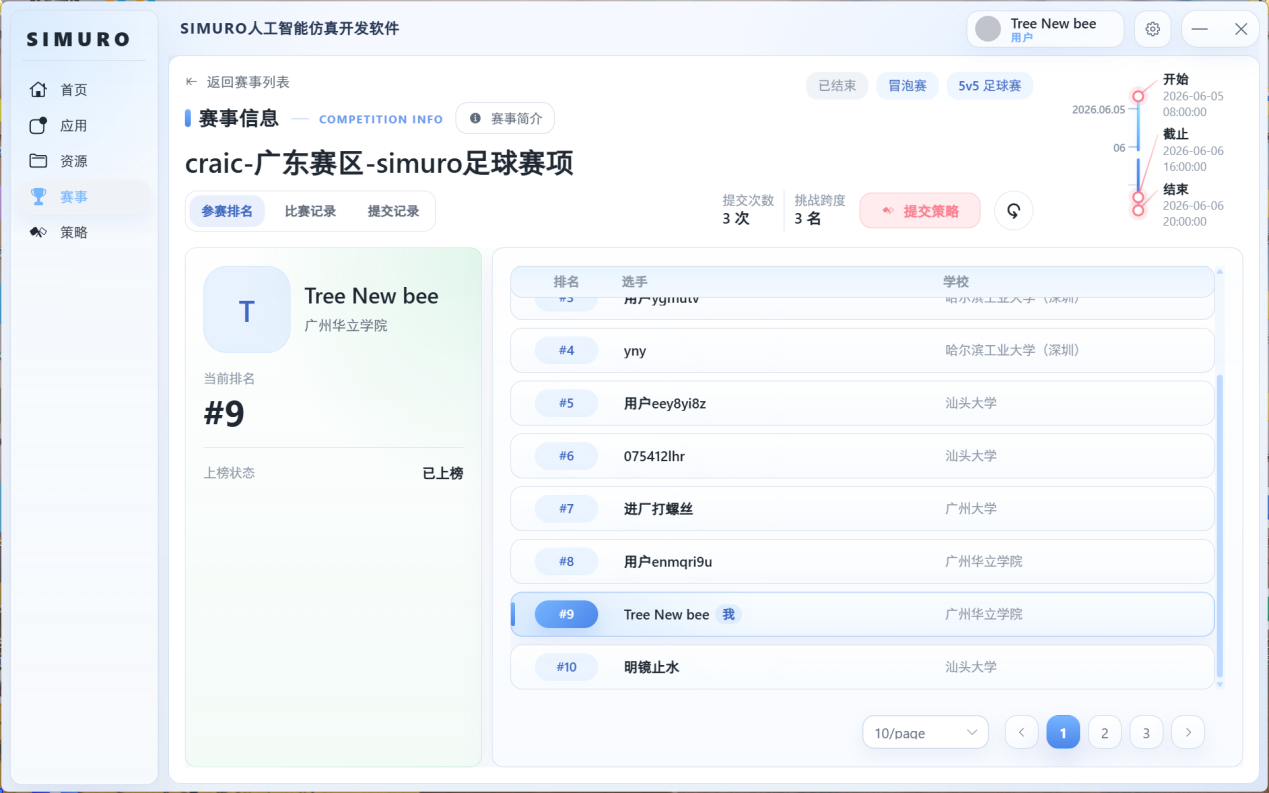Click the large T avatar tile

click(247, 310)
